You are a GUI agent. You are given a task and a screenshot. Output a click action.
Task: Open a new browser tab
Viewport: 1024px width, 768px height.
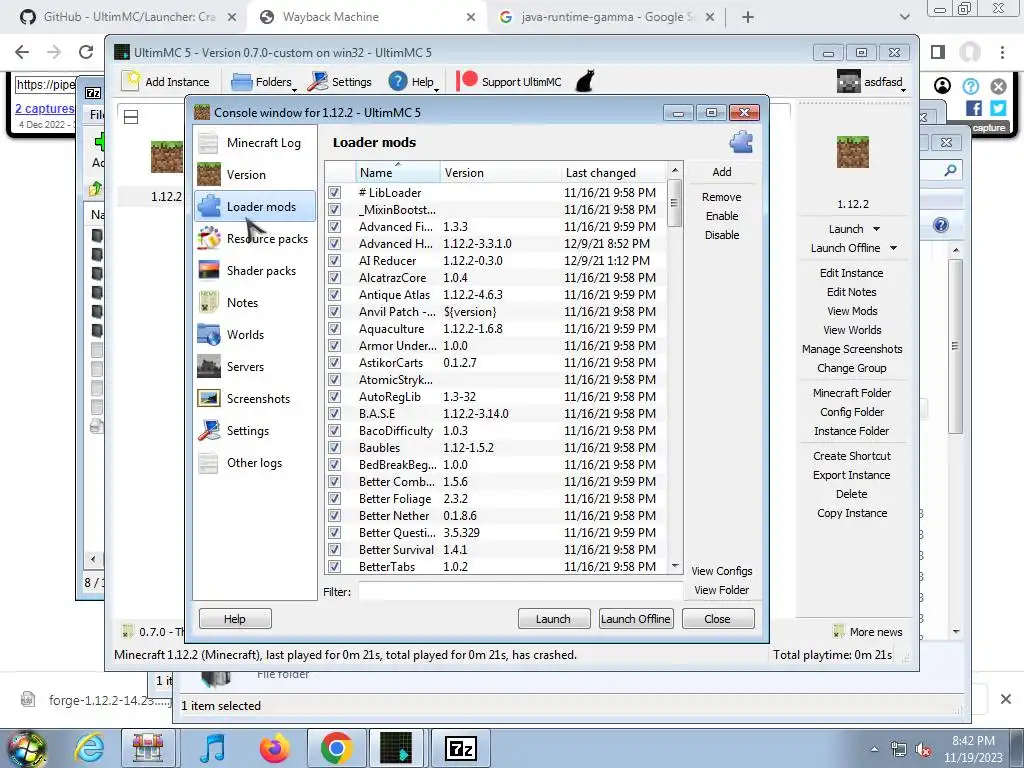pos(748,17)
